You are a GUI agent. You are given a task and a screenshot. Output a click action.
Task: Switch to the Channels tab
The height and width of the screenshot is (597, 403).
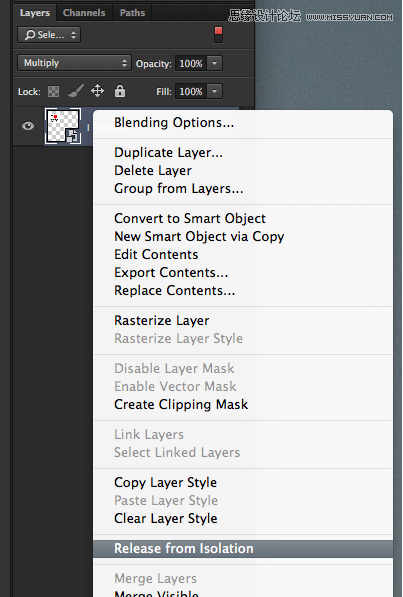(84, 13)
